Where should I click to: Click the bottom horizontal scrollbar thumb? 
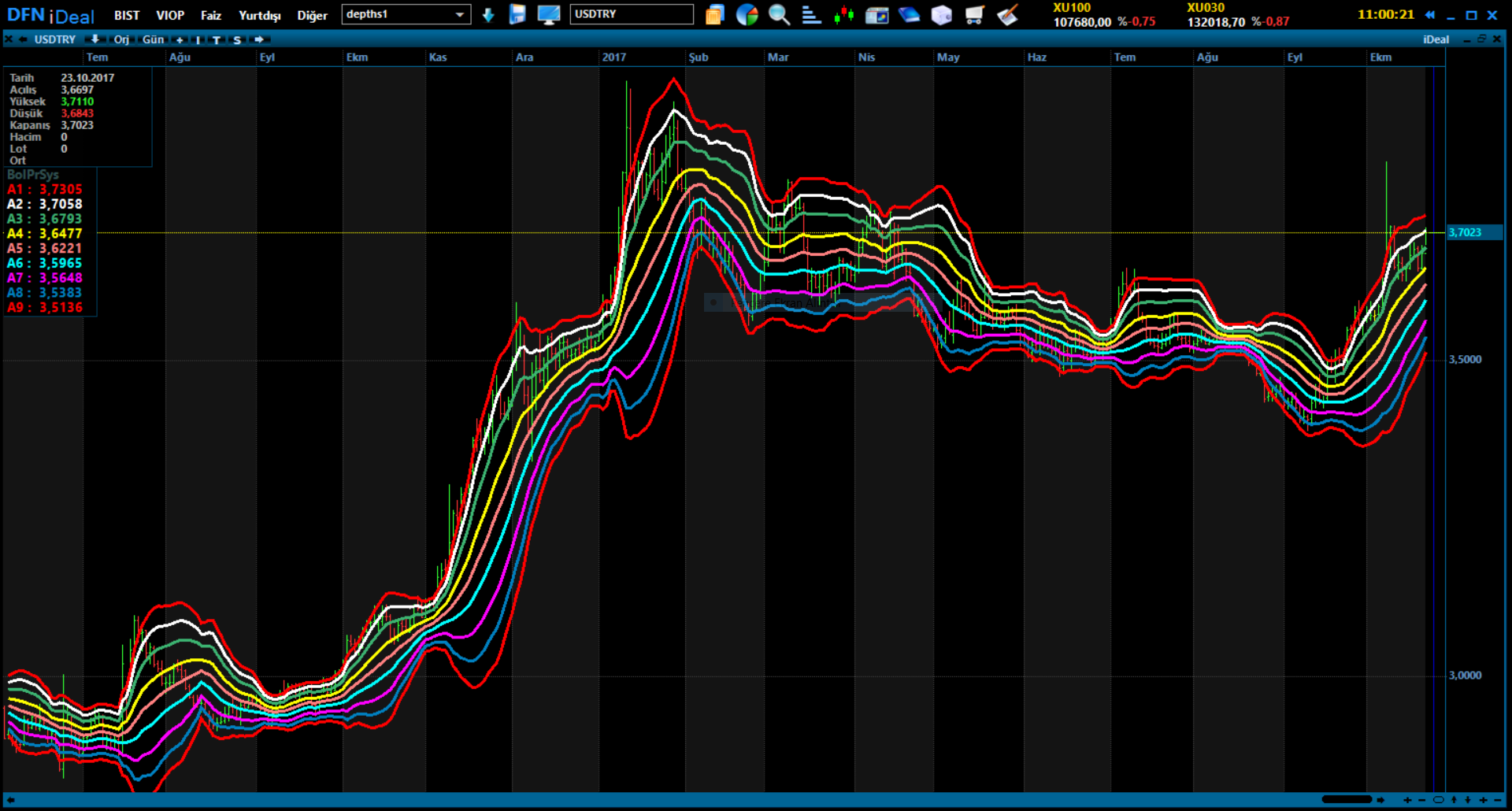coord(1347,799)
